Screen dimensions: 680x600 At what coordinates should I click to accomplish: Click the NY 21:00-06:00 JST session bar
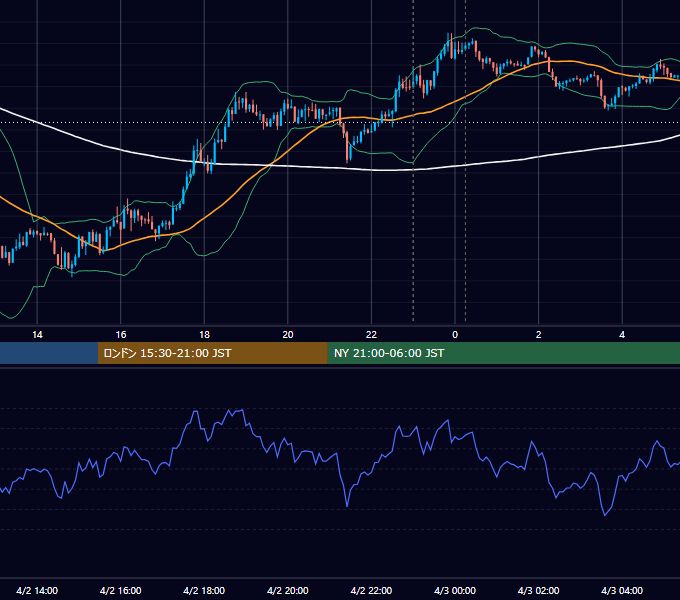click(503, 353)
